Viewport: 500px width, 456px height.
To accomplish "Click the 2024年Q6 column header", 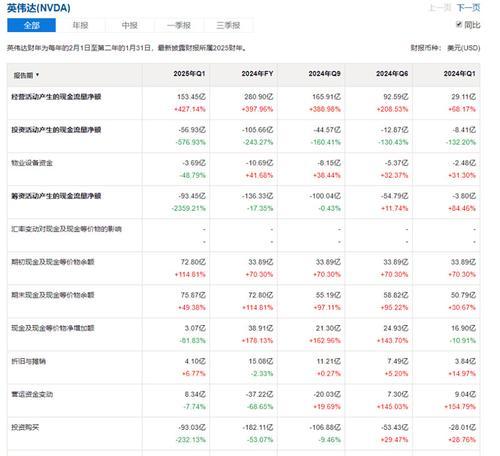I will coord(392,74).
